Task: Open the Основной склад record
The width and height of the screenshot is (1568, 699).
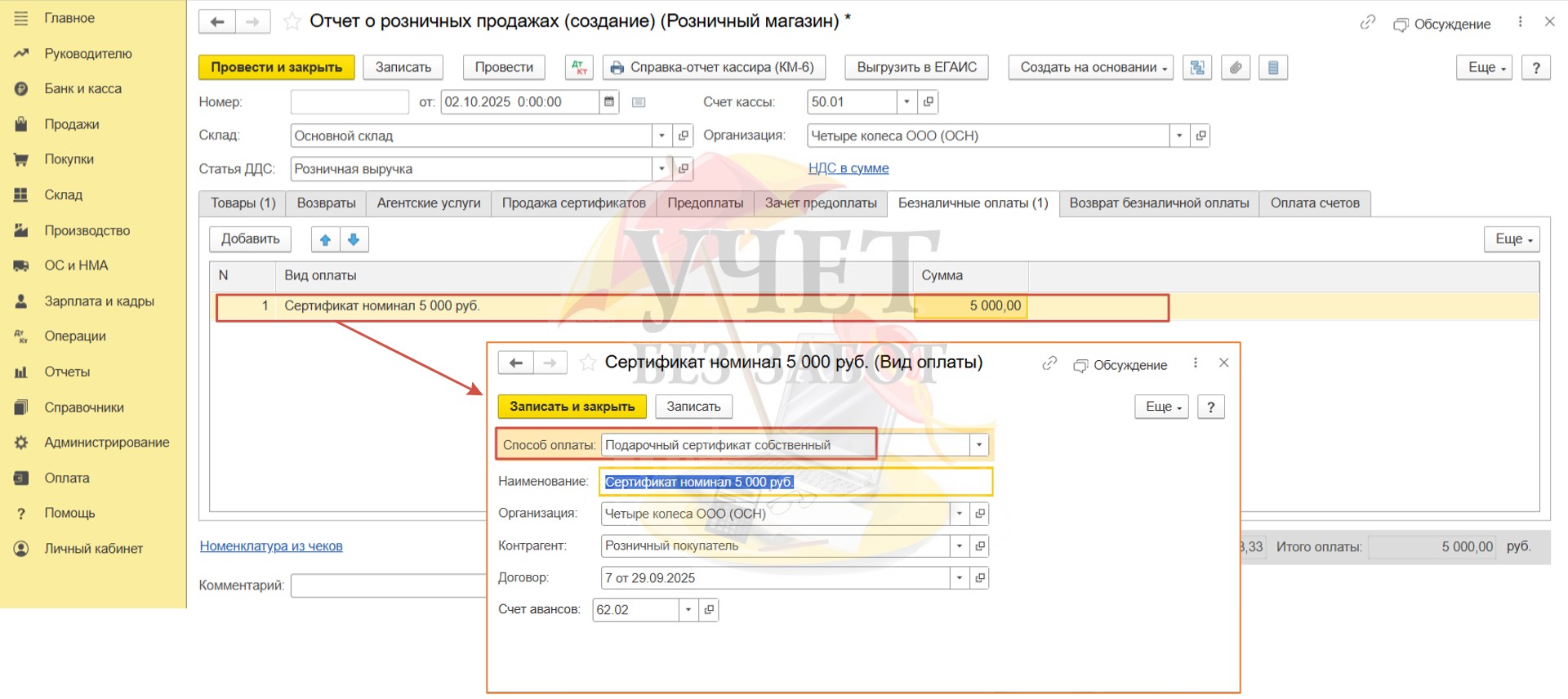Action: coord(684,136)
